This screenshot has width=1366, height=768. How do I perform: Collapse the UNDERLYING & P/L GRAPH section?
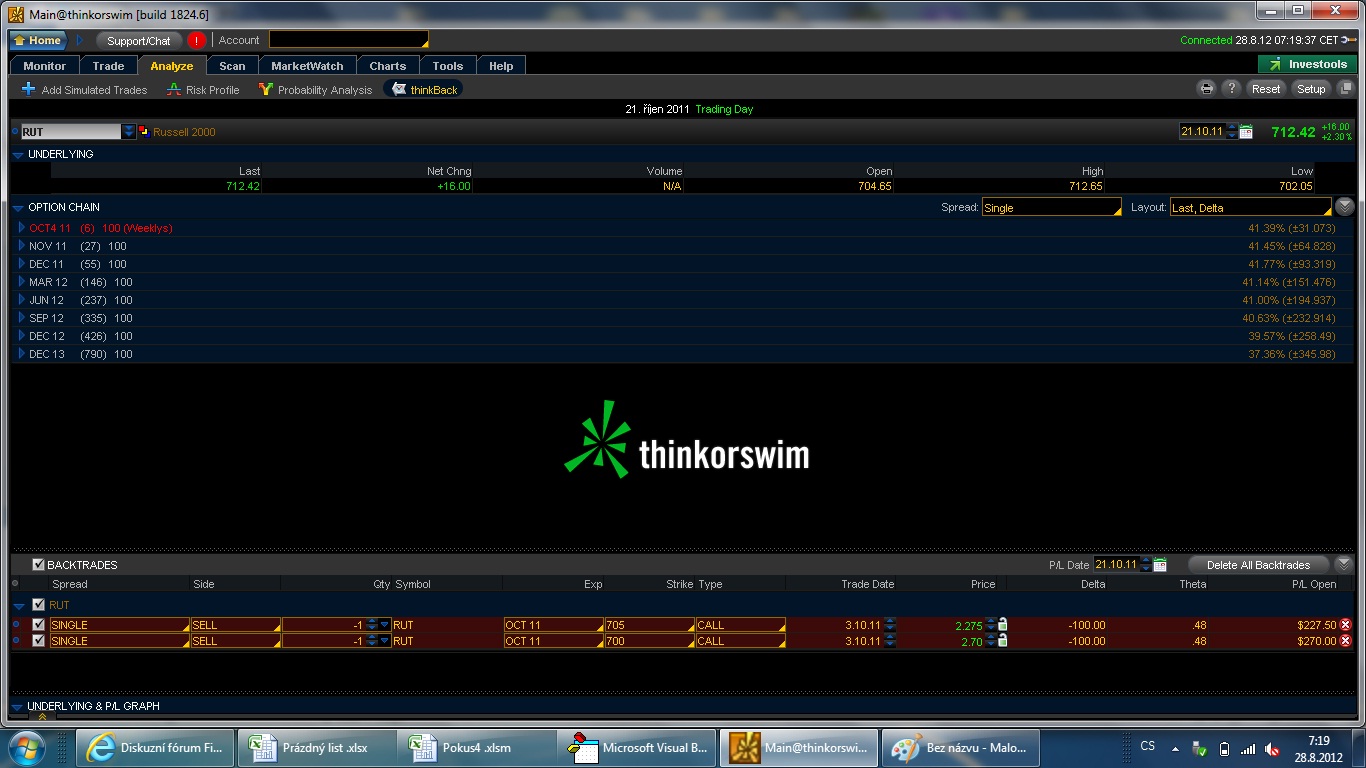[18, 707]
